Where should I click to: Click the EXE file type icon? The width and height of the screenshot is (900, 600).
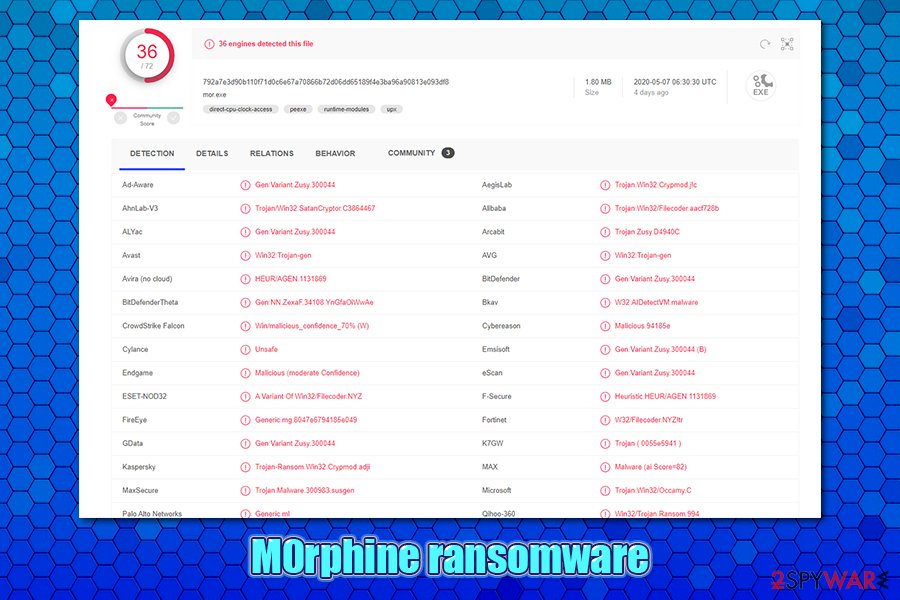pos(761,86)
